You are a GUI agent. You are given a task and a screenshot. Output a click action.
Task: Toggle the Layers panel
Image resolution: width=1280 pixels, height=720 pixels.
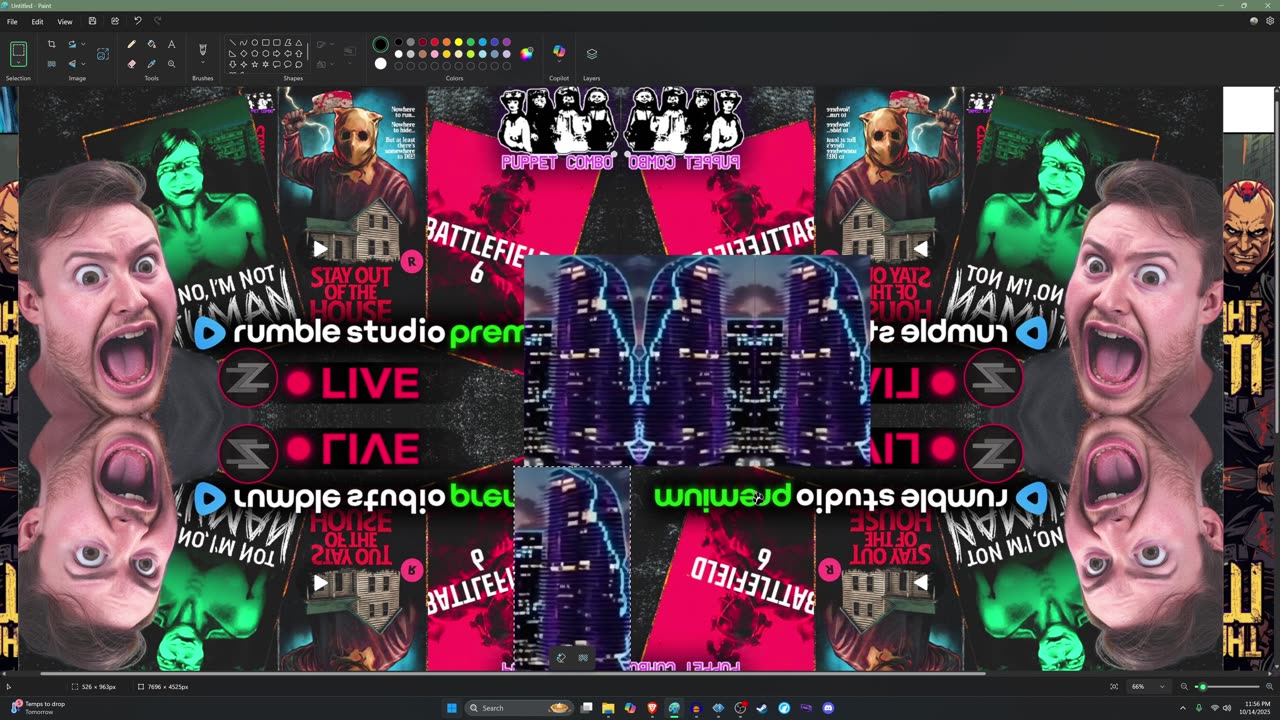tap(591, 53)
